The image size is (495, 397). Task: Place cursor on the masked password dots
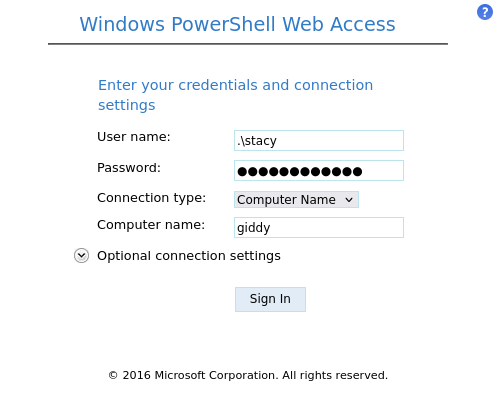pyautogui.click(x=300, y=172)
